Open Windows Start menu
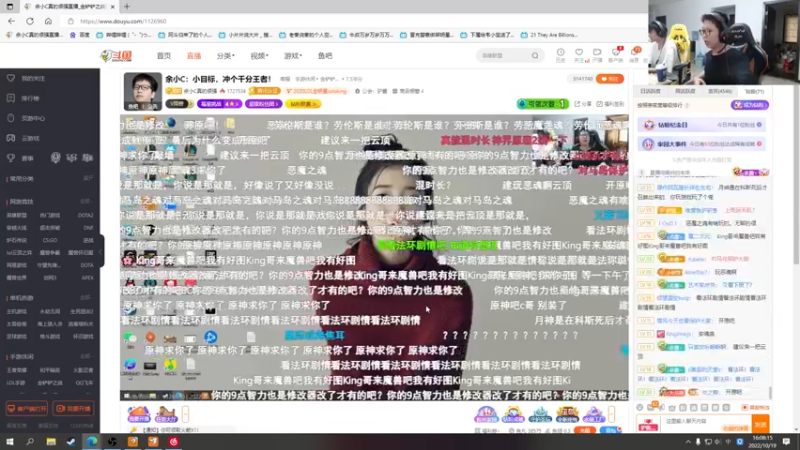 (9, 441)
